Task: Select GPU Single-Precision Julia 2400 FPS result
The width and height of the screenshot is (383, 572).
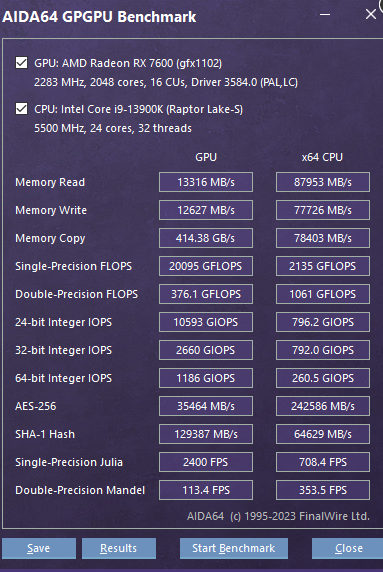Action: (x=206, y=462)
